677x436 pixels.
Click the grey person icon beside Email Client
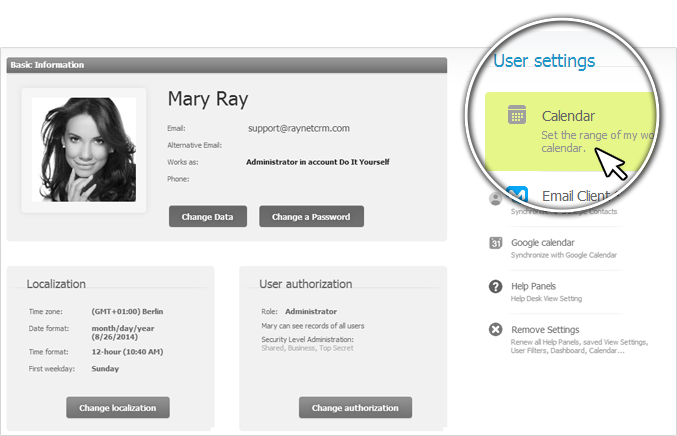(x=495, y=199)
